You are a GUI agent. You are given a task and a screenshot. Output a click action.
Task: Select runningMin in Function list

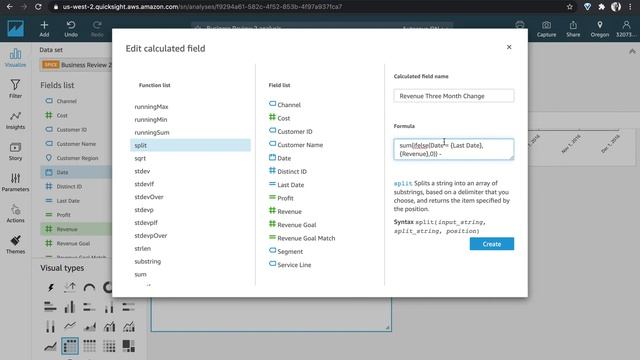[151, 120]
